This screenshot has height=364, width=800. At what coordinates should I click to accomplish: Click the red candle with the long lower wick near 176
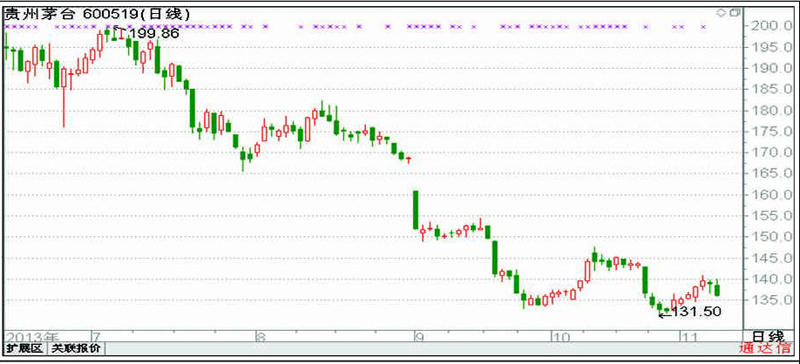(64, 97)
